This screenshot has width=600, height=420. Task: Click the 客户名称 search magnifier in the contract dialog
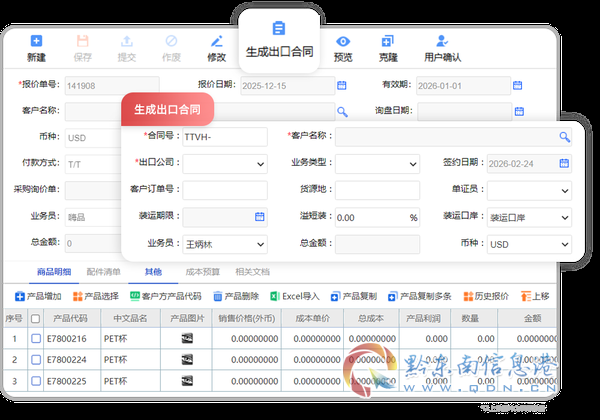[x=564, y=137]
